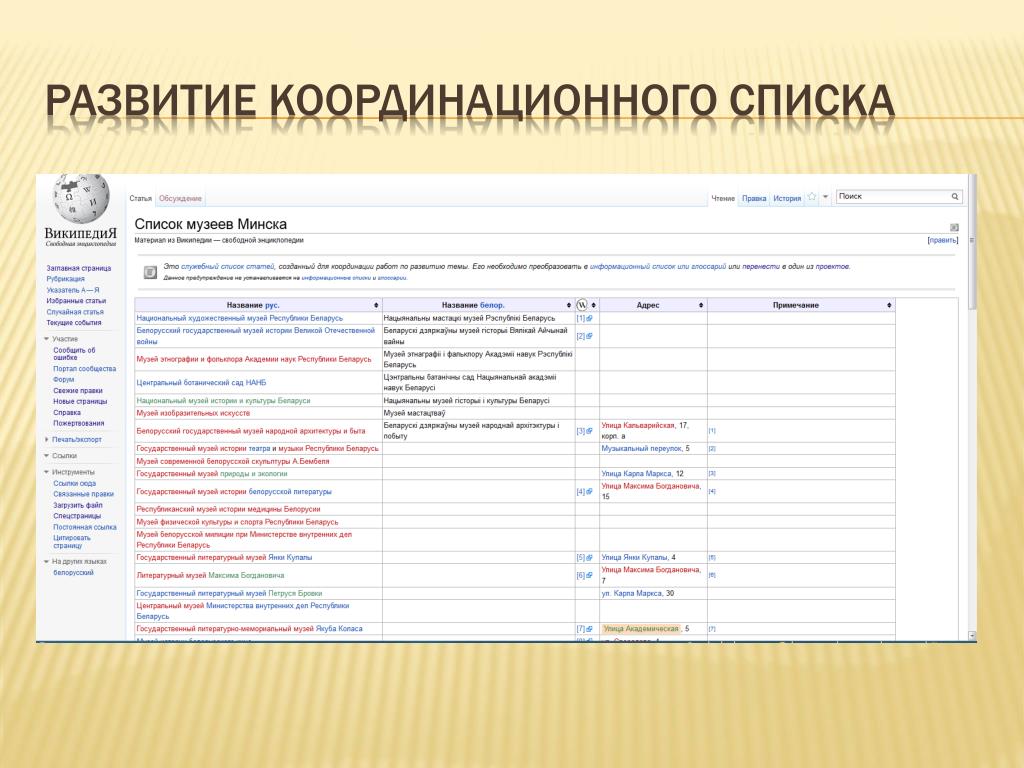
Task: Open Текущие события link
Action: point(74,323)
